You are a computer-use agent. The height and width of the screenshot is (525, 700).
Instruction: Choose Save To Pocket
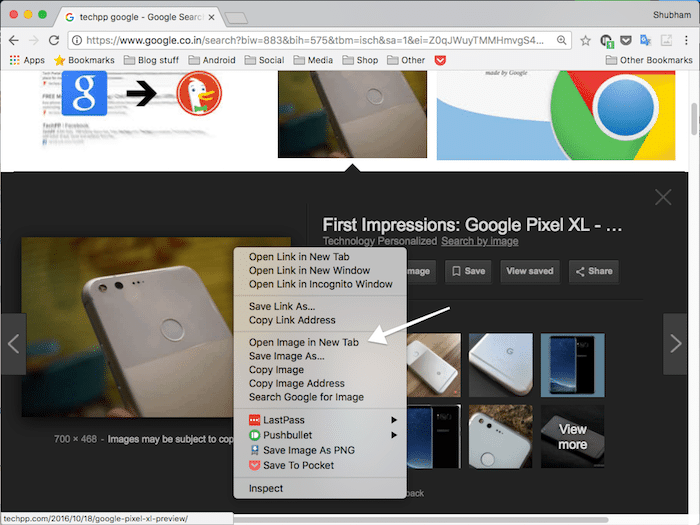click(x=320, y=466)
